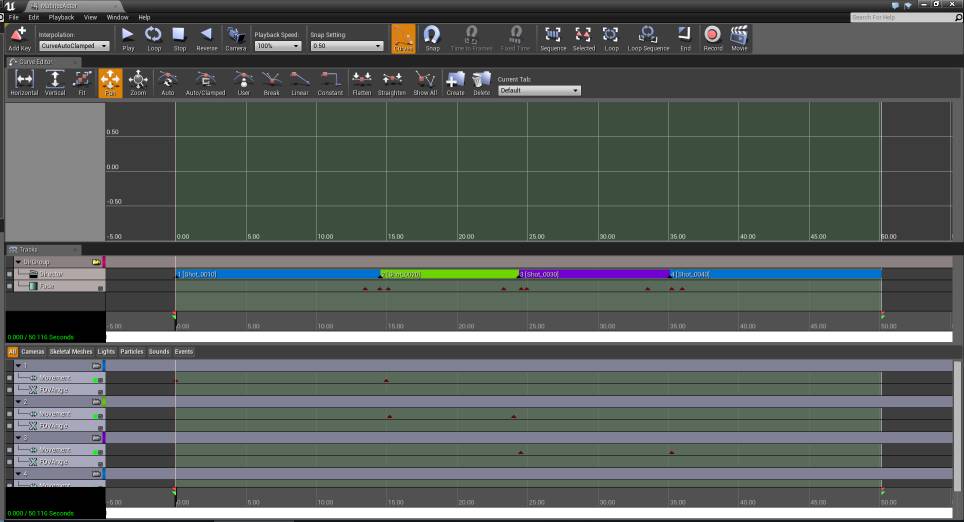Viewport: 964px width, 522px height.
Task: Collapse camera group 3 arrow
Action: click(x=18, y=438)
